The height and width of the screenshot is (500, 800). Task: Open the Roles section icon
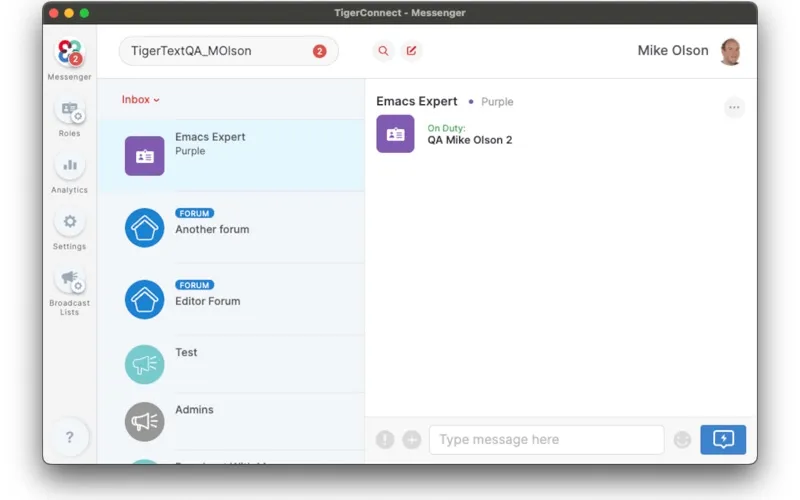(69, 110)
